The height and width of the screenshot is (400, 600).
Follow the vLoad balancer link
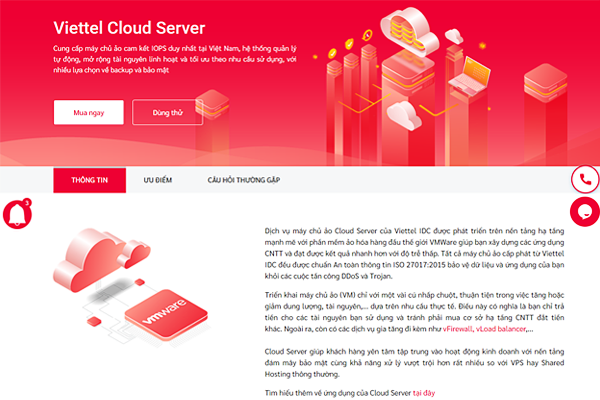click(x=501, y=329)
